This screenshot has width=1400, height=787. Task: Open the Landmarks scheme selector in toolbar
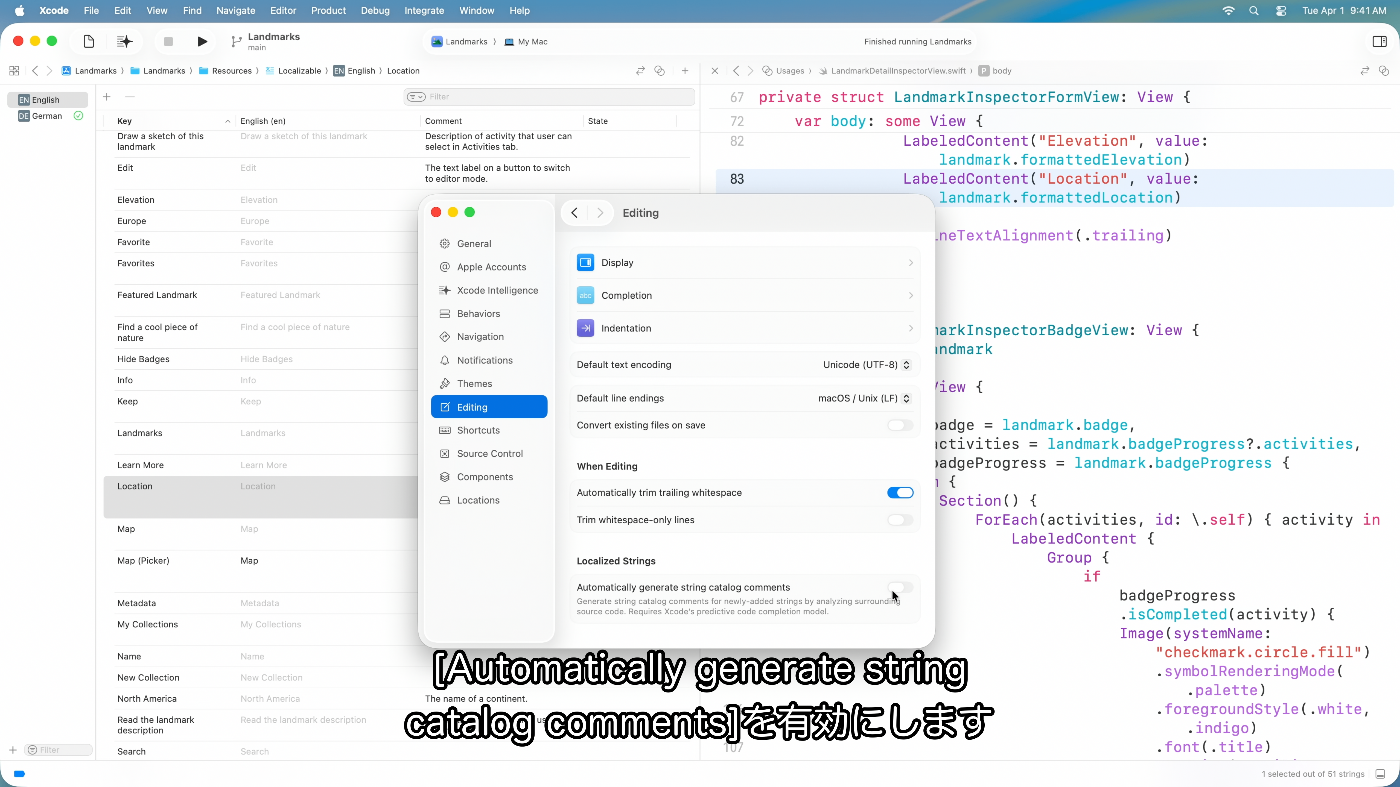click(459, 42)
